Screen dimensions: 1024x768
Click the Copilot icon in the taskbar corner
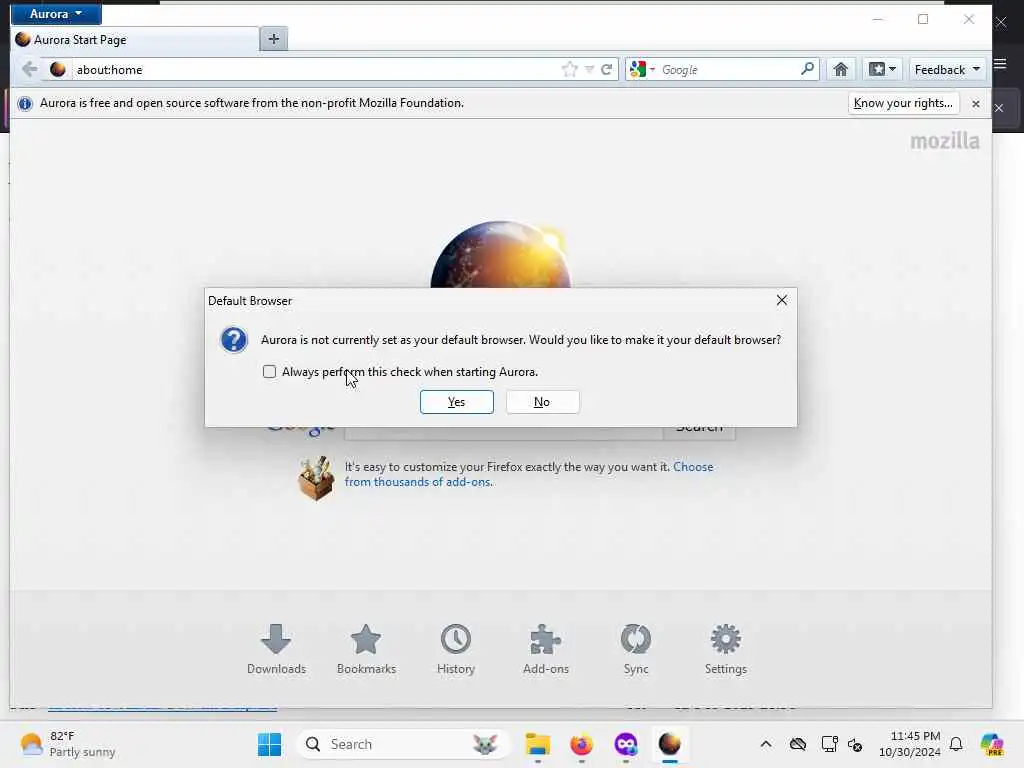click(x=992, y=744)
